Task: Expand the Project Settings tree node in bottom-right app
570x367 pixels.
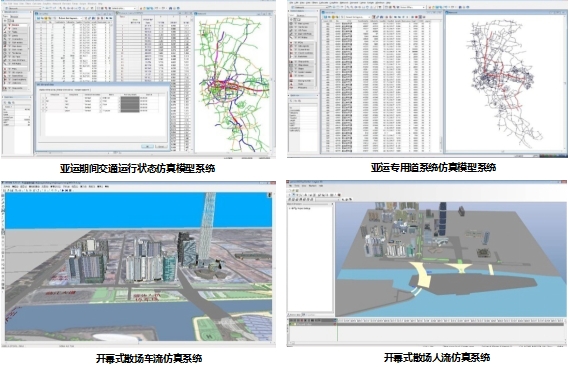Action: (x=290, y=209)
